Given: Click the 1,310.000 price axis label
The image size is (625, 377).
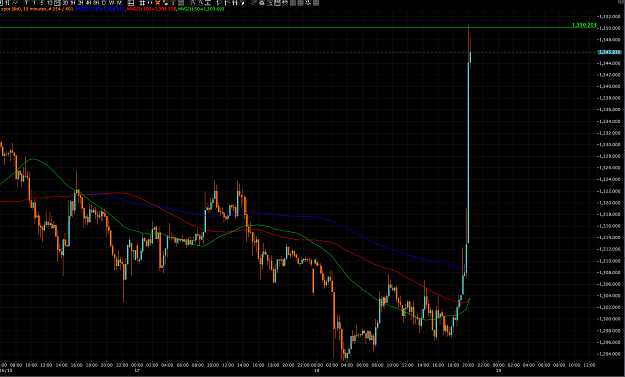Looking at the screenshot, I should 609,261.
